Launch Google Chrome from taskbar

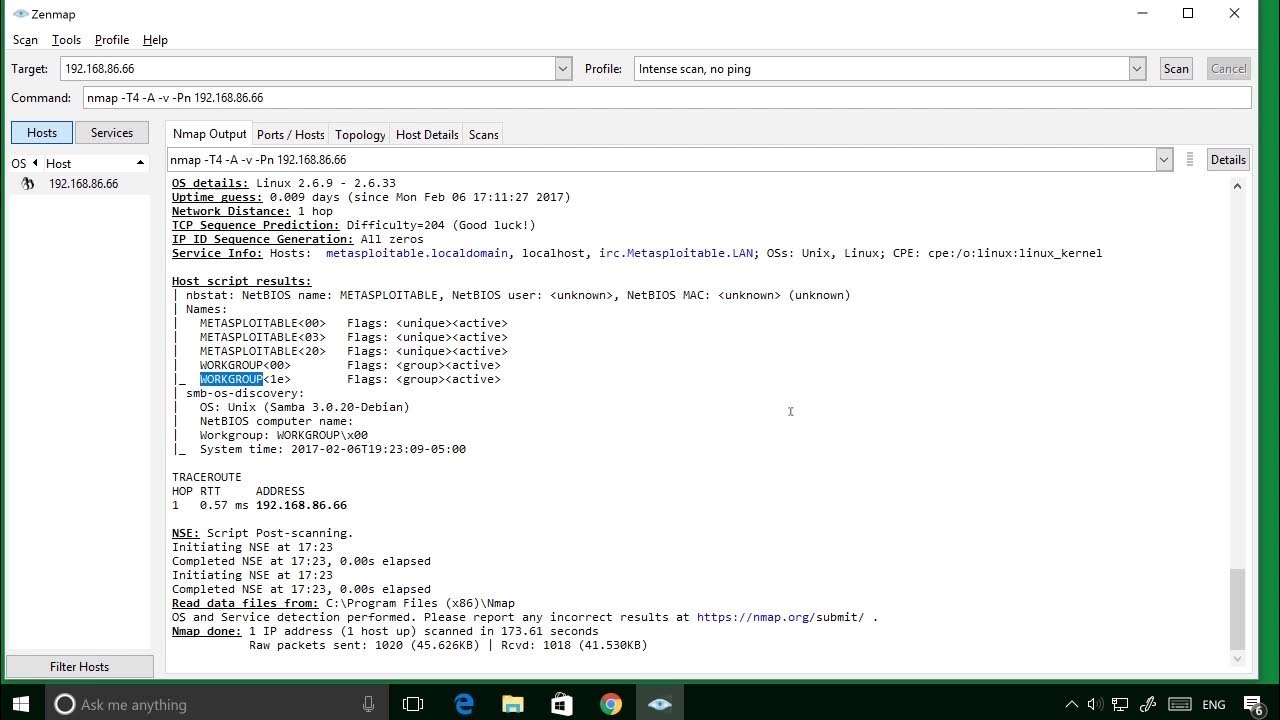610,704
